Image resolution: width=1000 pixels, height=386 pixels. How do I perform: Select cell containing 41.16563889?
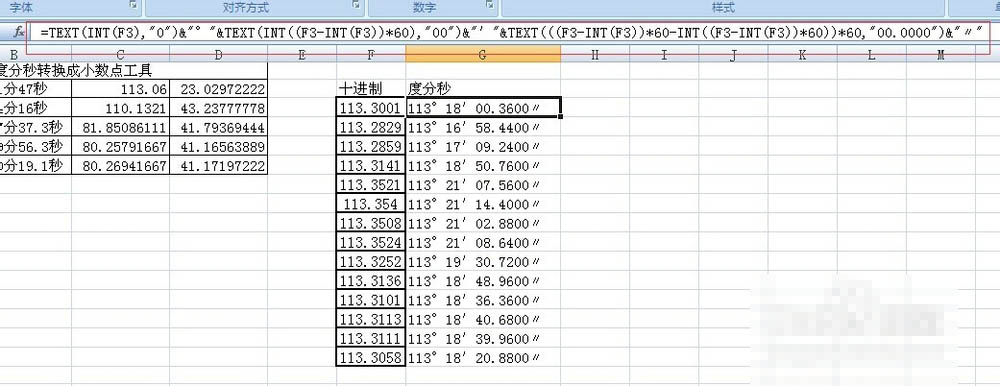pos(219,146)
